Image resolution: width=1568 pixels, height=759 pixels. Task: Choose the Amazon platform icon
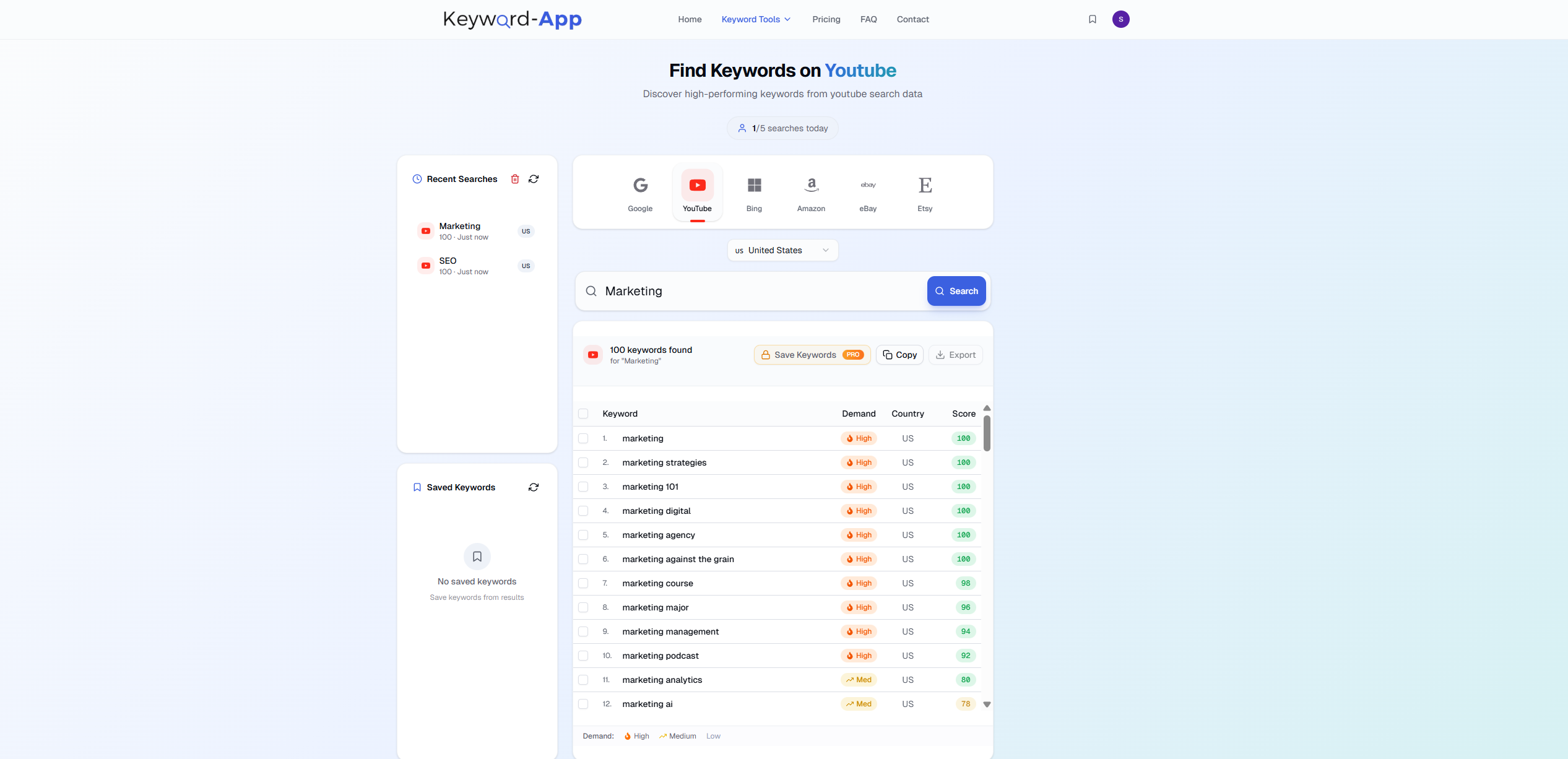point(811,184)
